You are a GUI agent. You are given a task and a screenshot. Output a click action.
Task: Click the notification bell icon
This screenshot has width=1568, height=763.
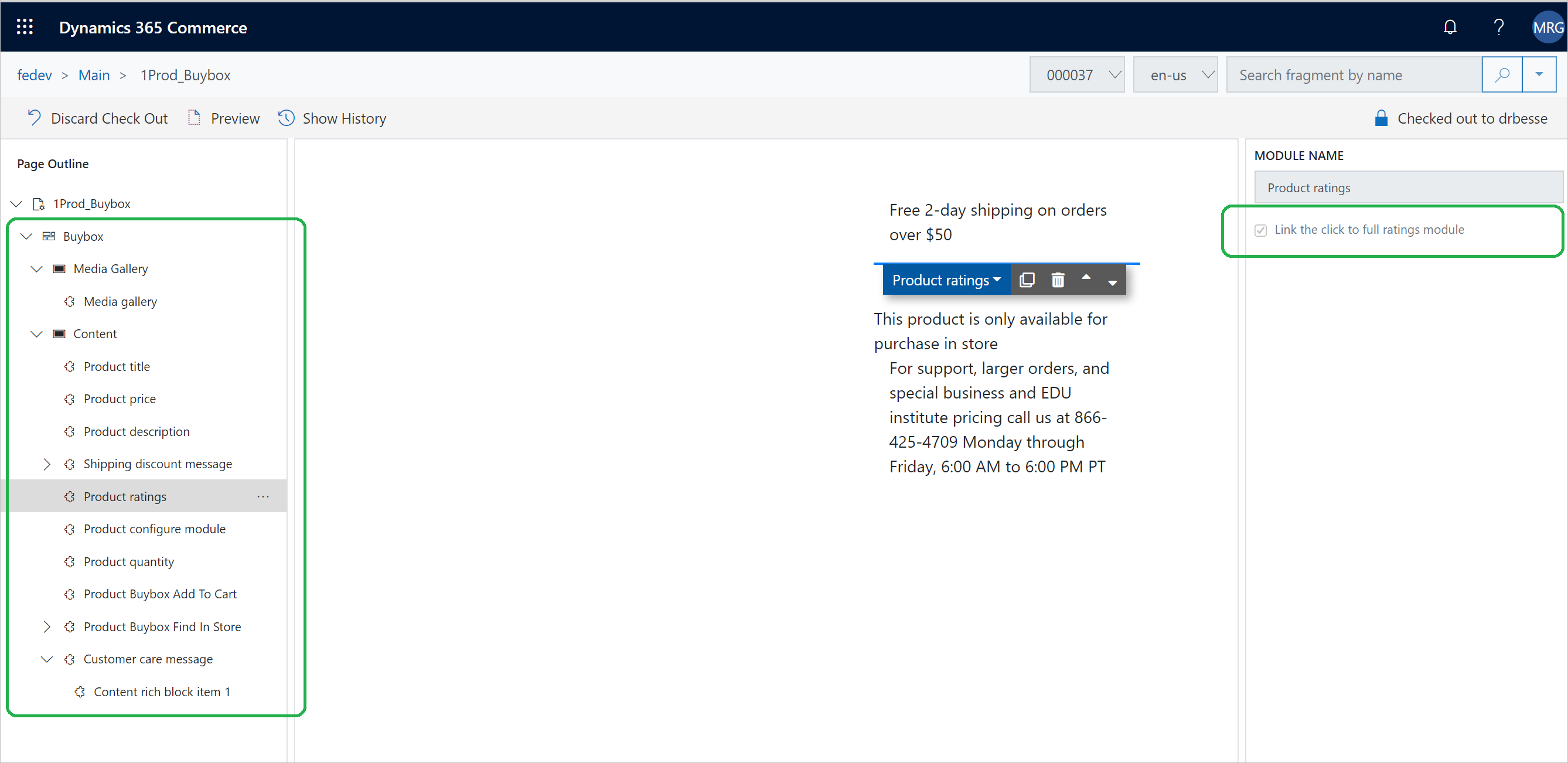tap(1449, 27)
